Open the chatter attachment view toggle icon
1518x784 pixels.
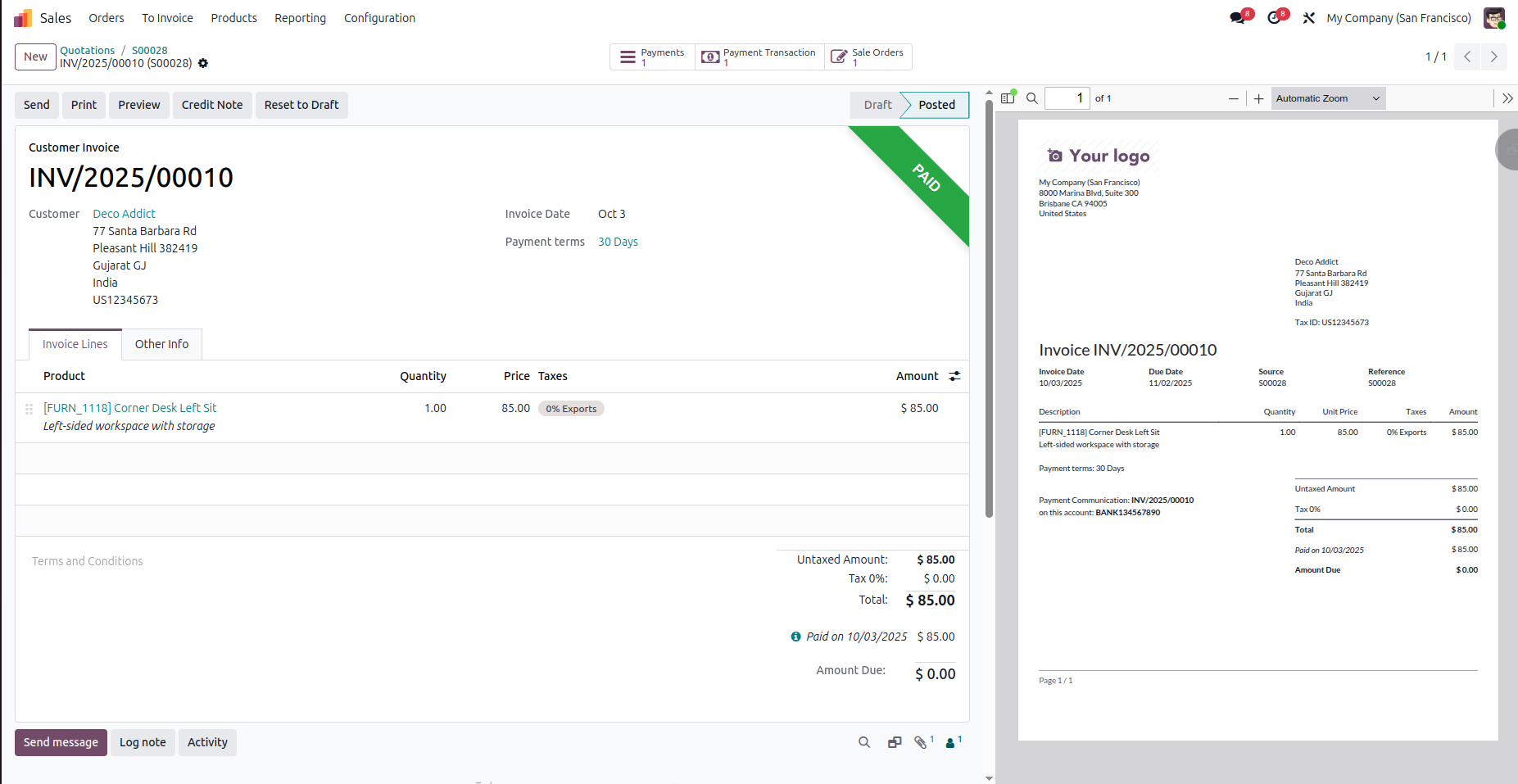point(895,742)
